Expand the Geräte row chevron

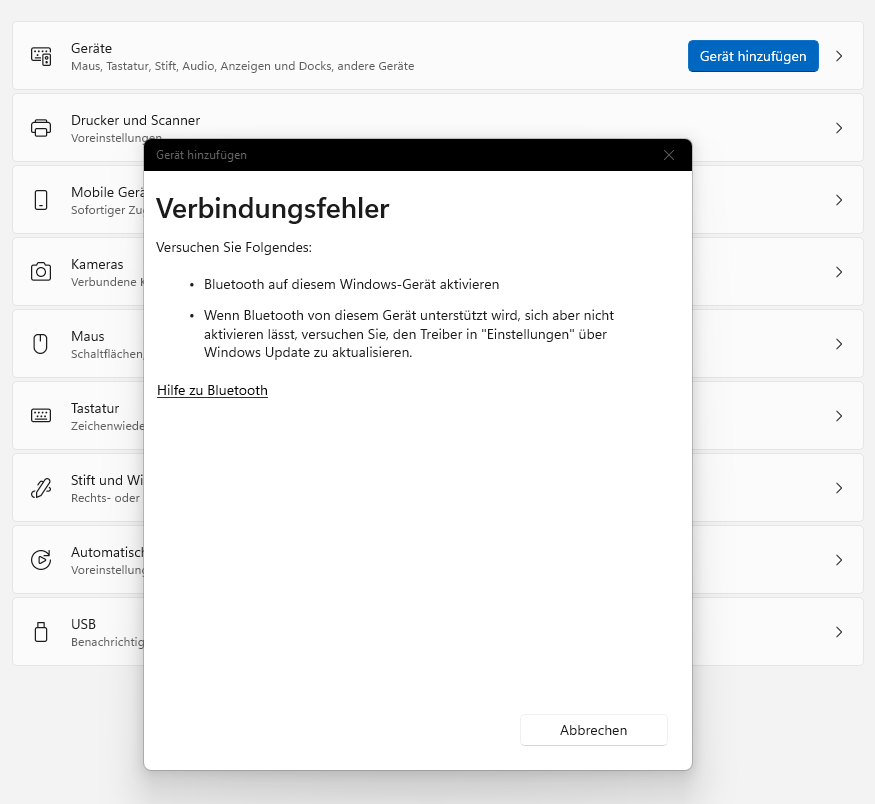839,56
